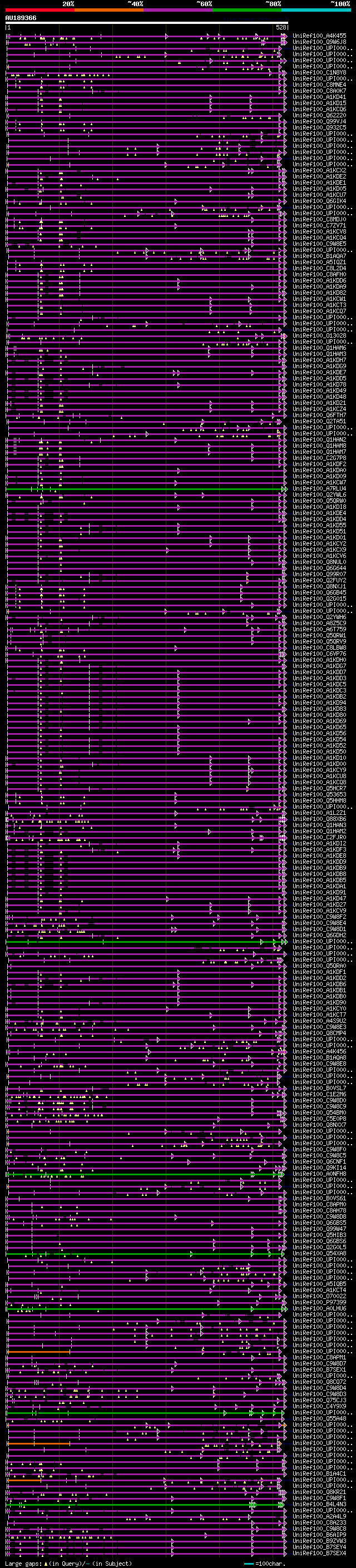Select hit label UniRef100_A1KDD9
The image size is (356, 1568).
[319, 862]
